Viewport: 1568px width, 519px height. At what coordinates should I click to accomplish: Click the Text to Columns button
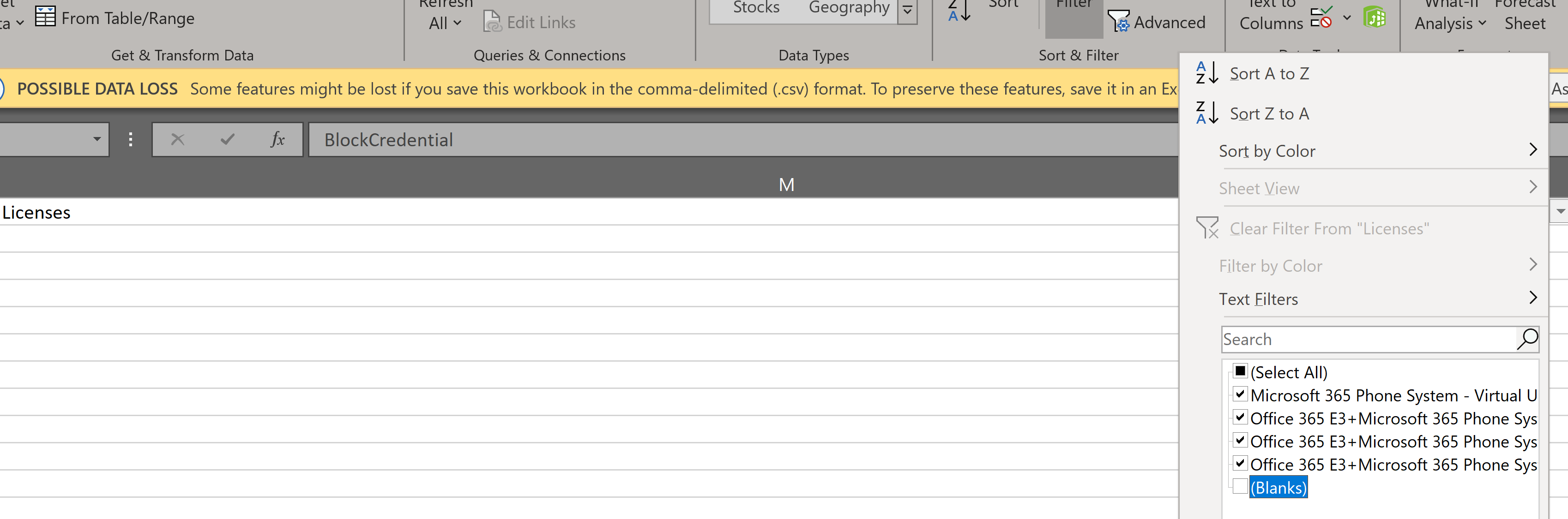1271,15
